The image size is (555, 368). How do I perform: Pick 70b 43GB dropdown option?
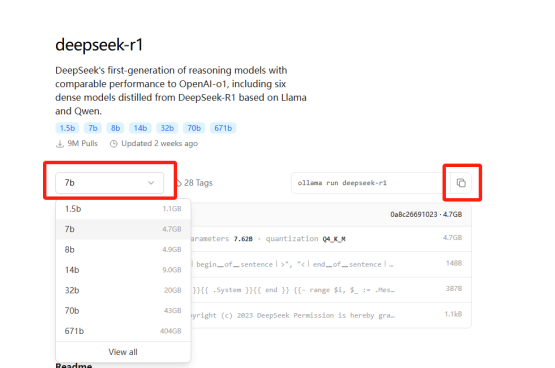(123, 311)
